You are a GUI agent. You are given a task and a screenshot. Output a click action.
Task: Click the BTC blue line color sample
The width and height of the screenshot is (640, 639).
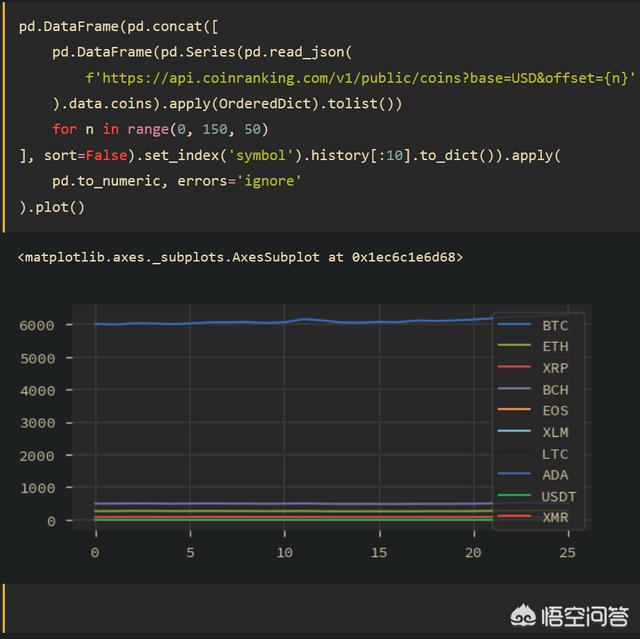point(514,325)
